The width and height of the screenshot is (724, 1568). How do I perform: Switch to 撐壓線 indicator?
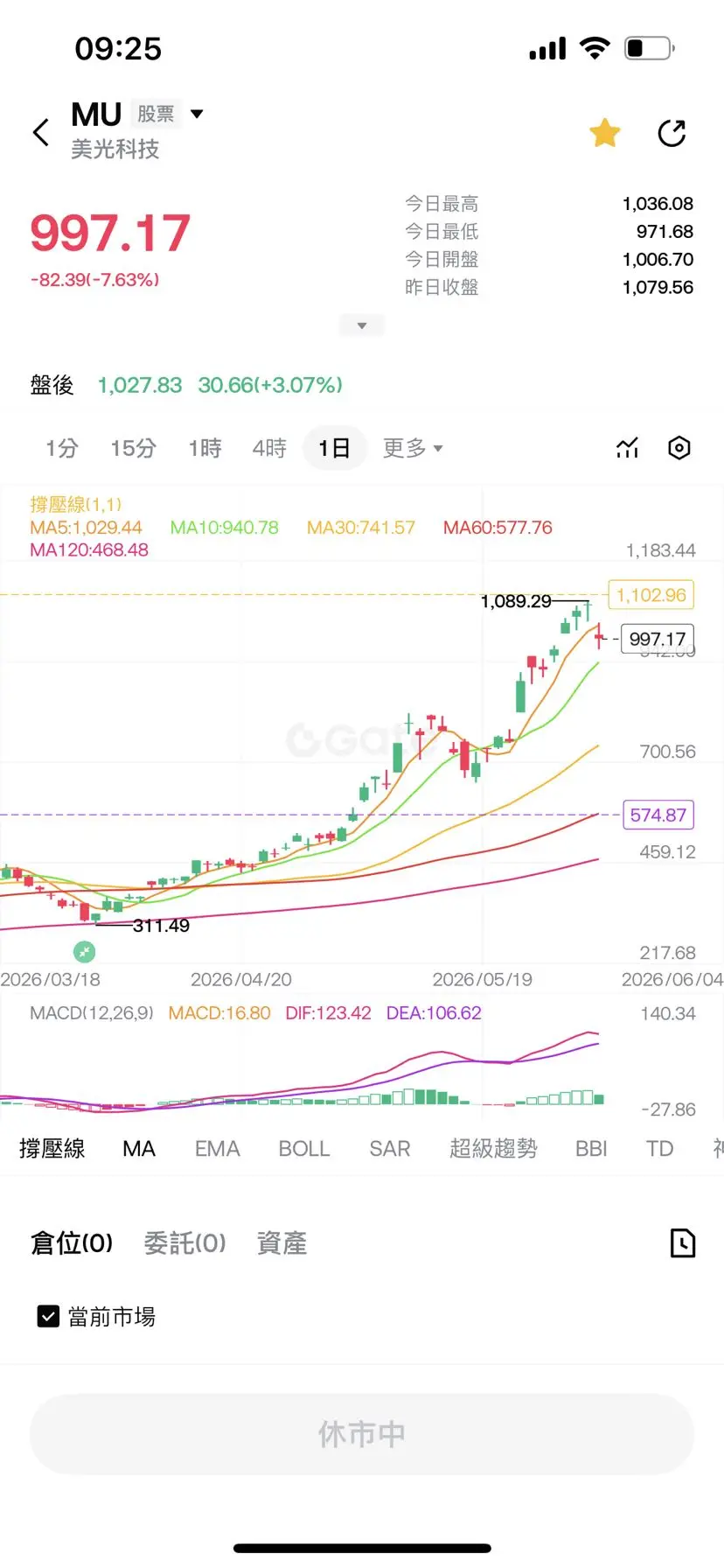tap(52, 1148)
